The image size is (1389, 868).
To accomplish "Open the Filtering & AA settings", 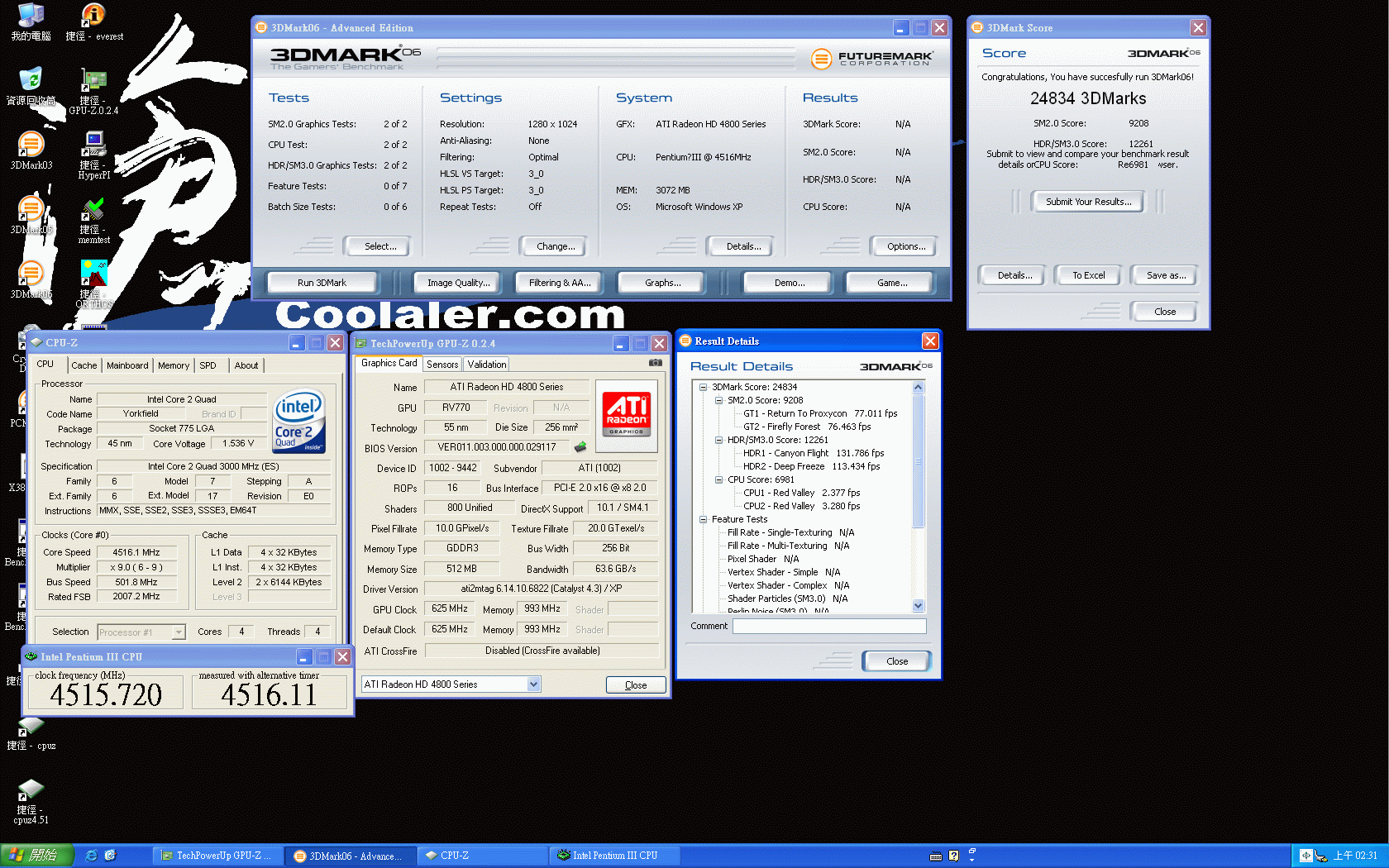I will click(560, 283).
